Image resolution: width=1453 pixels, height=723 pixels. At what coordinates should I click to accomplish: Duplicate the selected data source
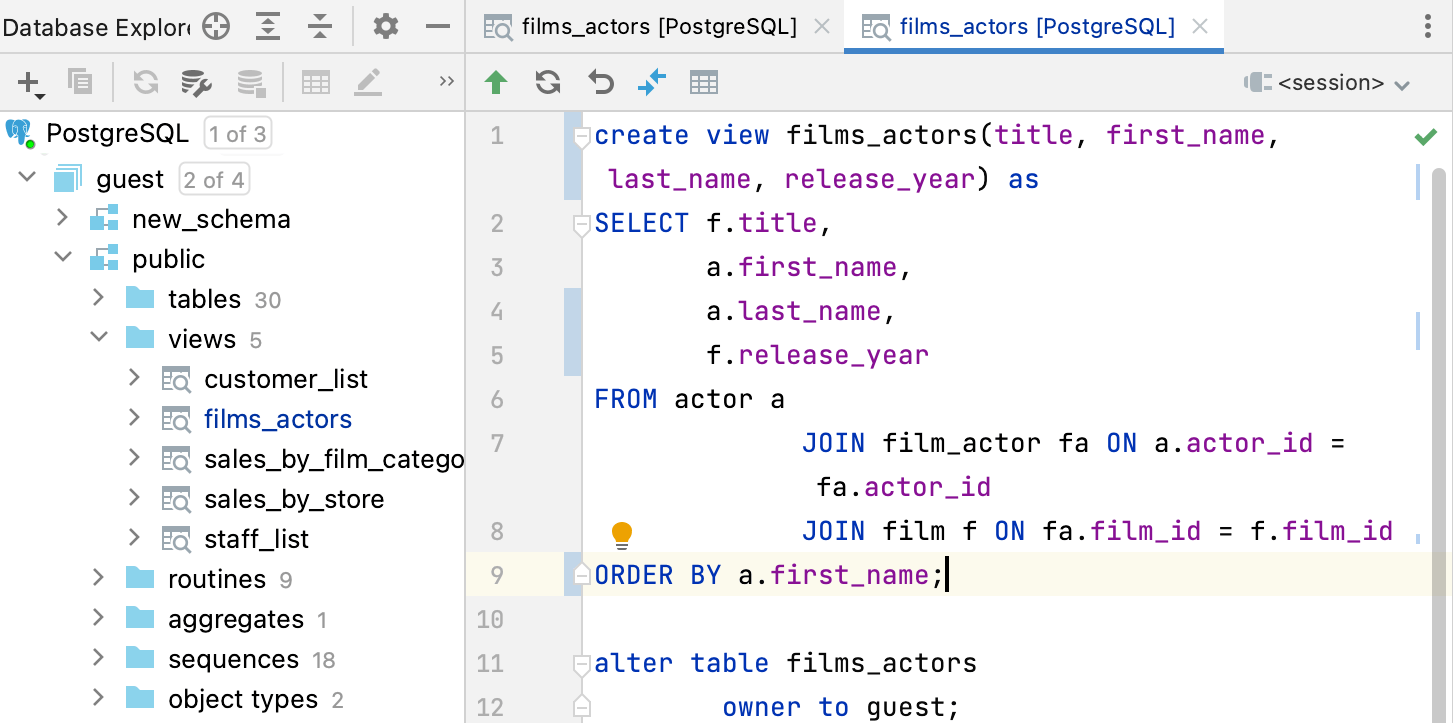coord(81,82)
